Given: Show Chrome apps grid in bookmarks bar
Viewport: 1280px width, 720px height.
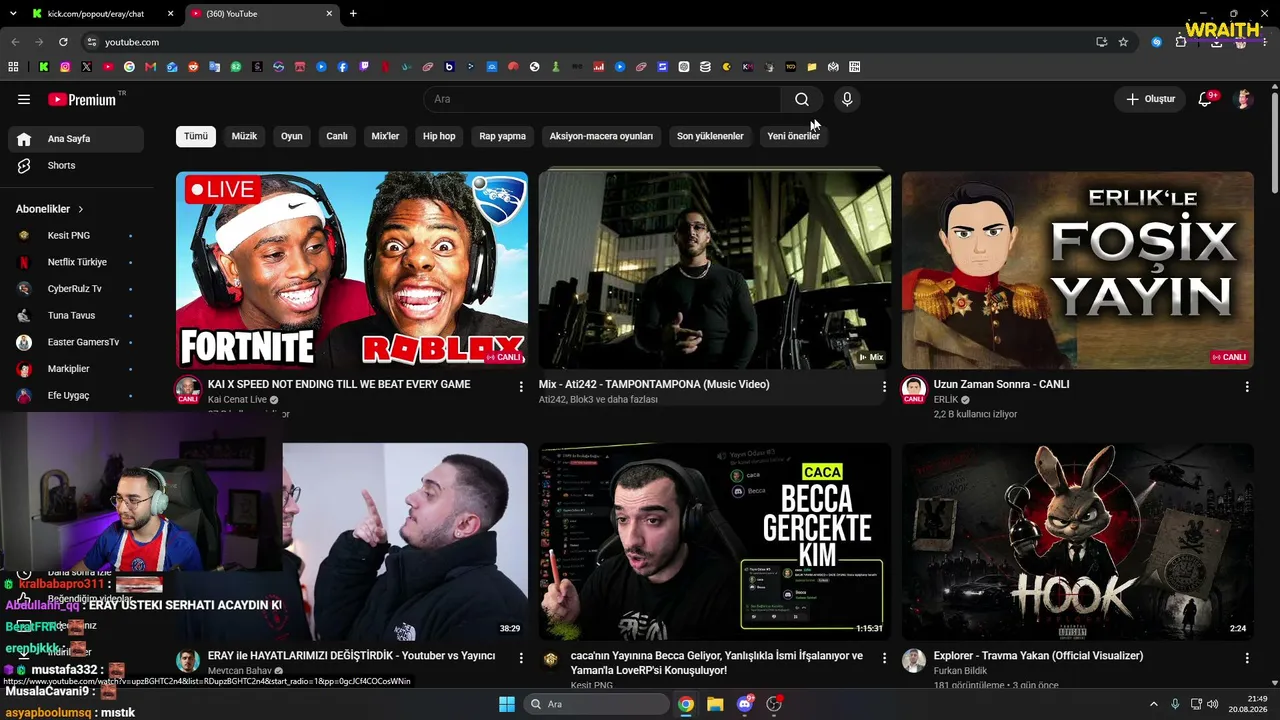Looking at the screenshot, I should (13, 67).
